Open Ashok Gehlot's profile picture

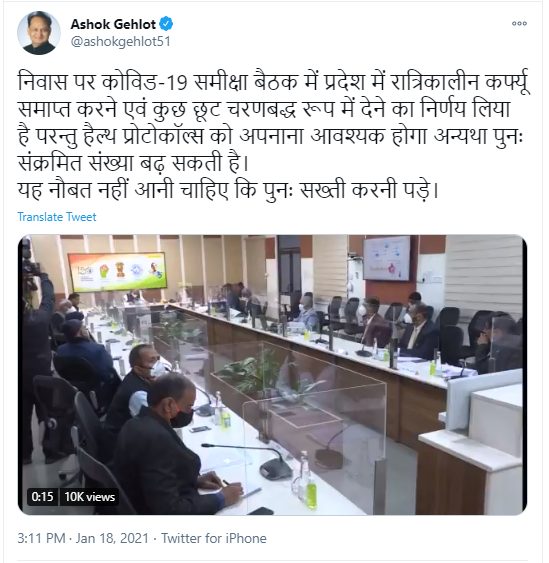pyautogui.click(x=39, y=33)
